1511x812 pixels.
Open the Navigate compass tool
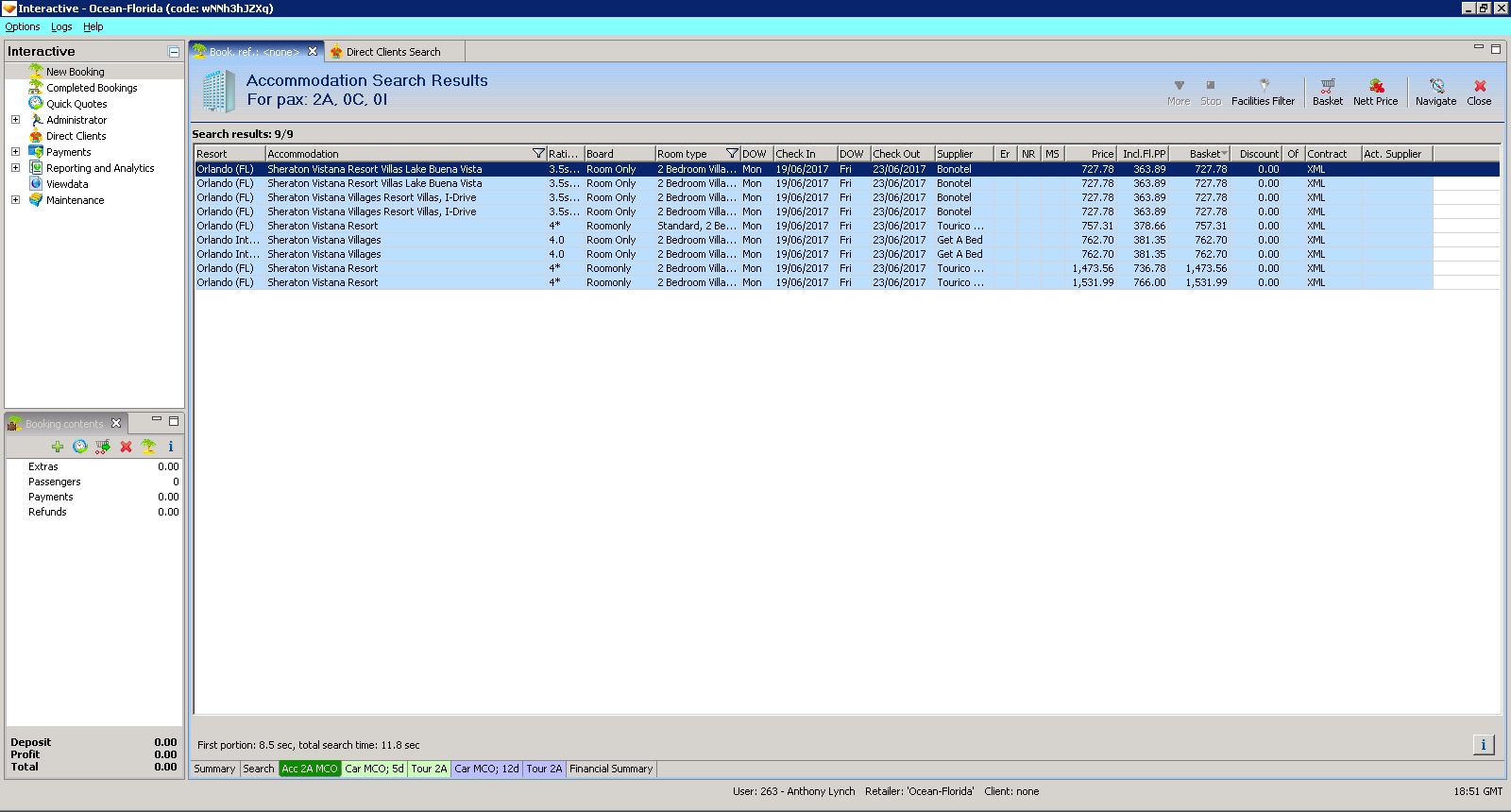pyautogui.click(x=1436, y=85)
